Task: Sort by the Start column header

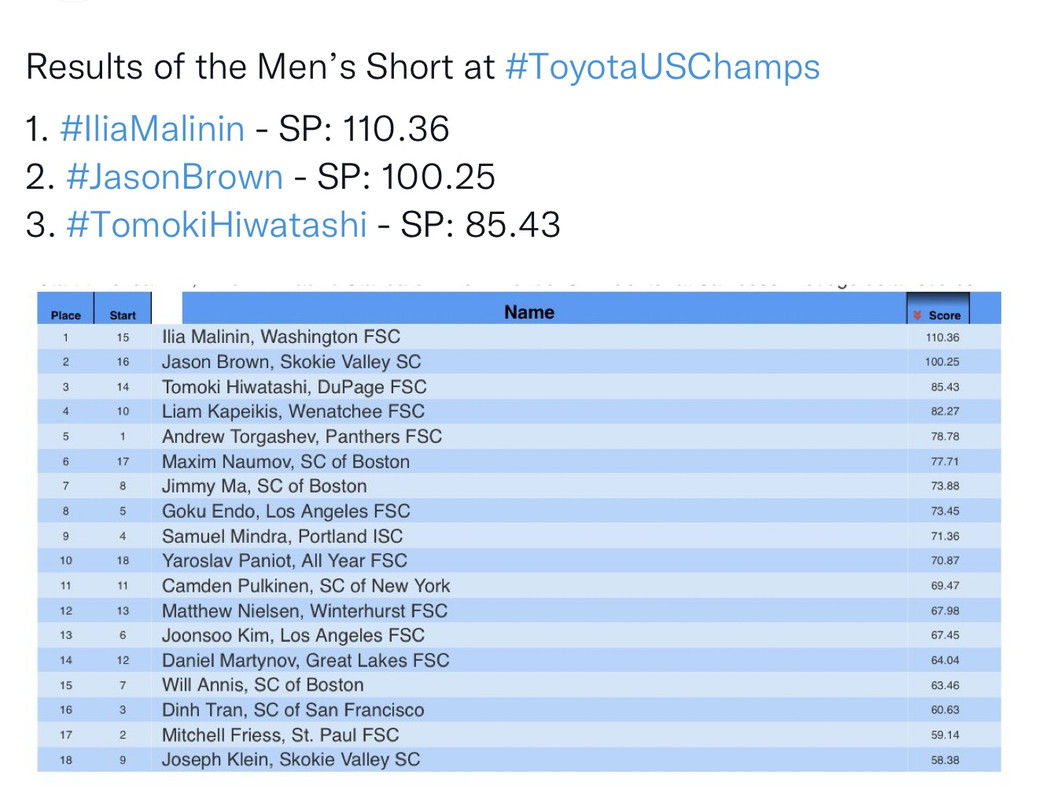Action: pos(123,315)
